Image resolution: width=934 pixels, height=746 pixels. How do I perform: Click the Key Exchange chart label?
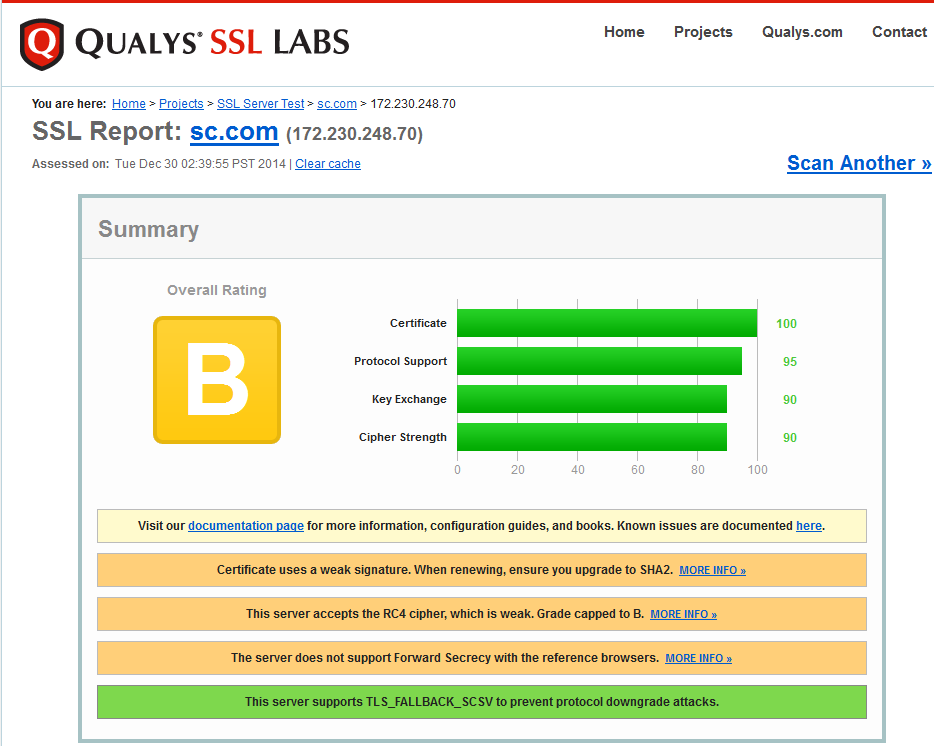click(x=409, y=399)
